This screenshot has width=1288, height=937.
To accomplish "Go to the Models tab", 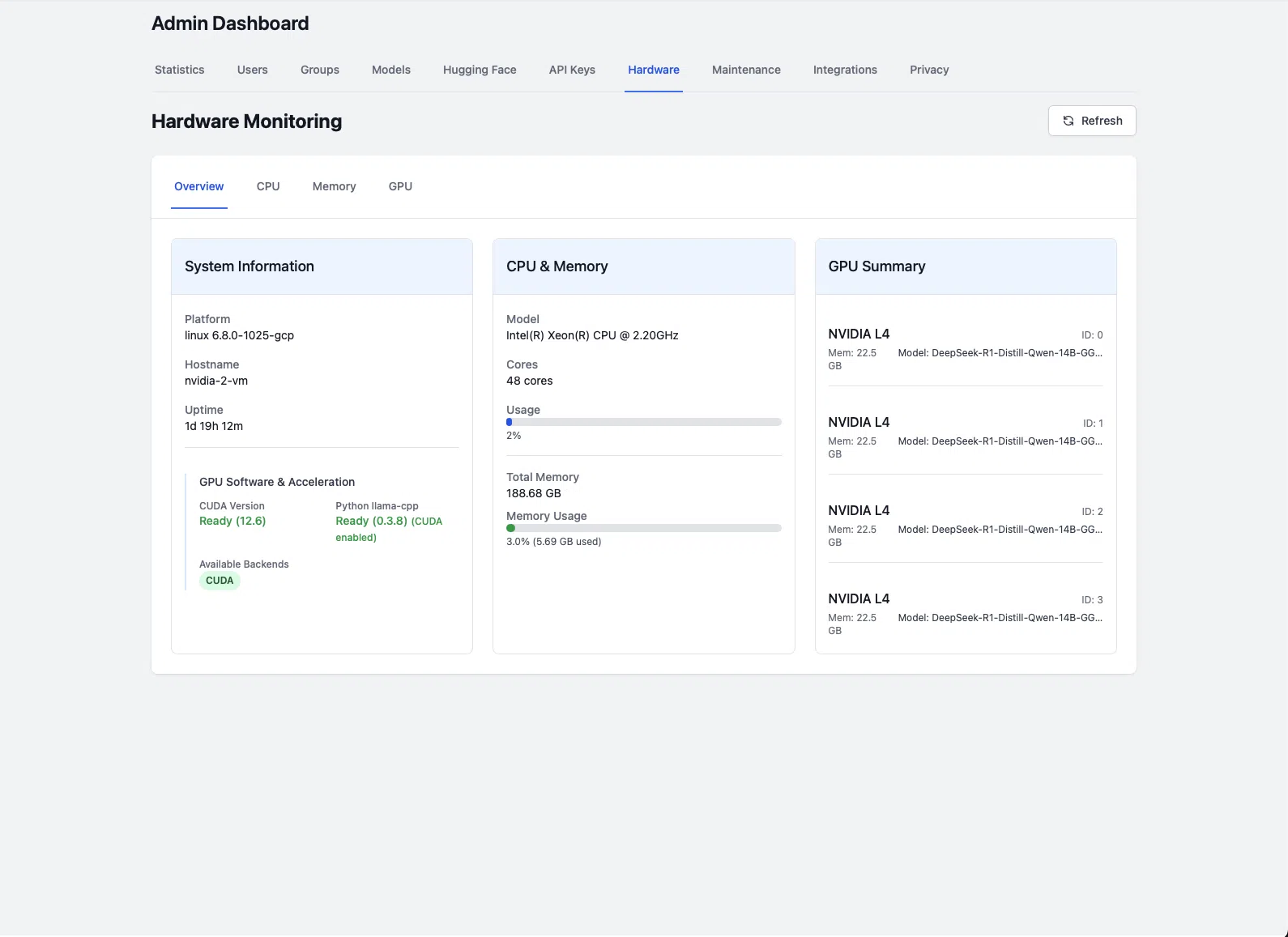I will (390, 70).
